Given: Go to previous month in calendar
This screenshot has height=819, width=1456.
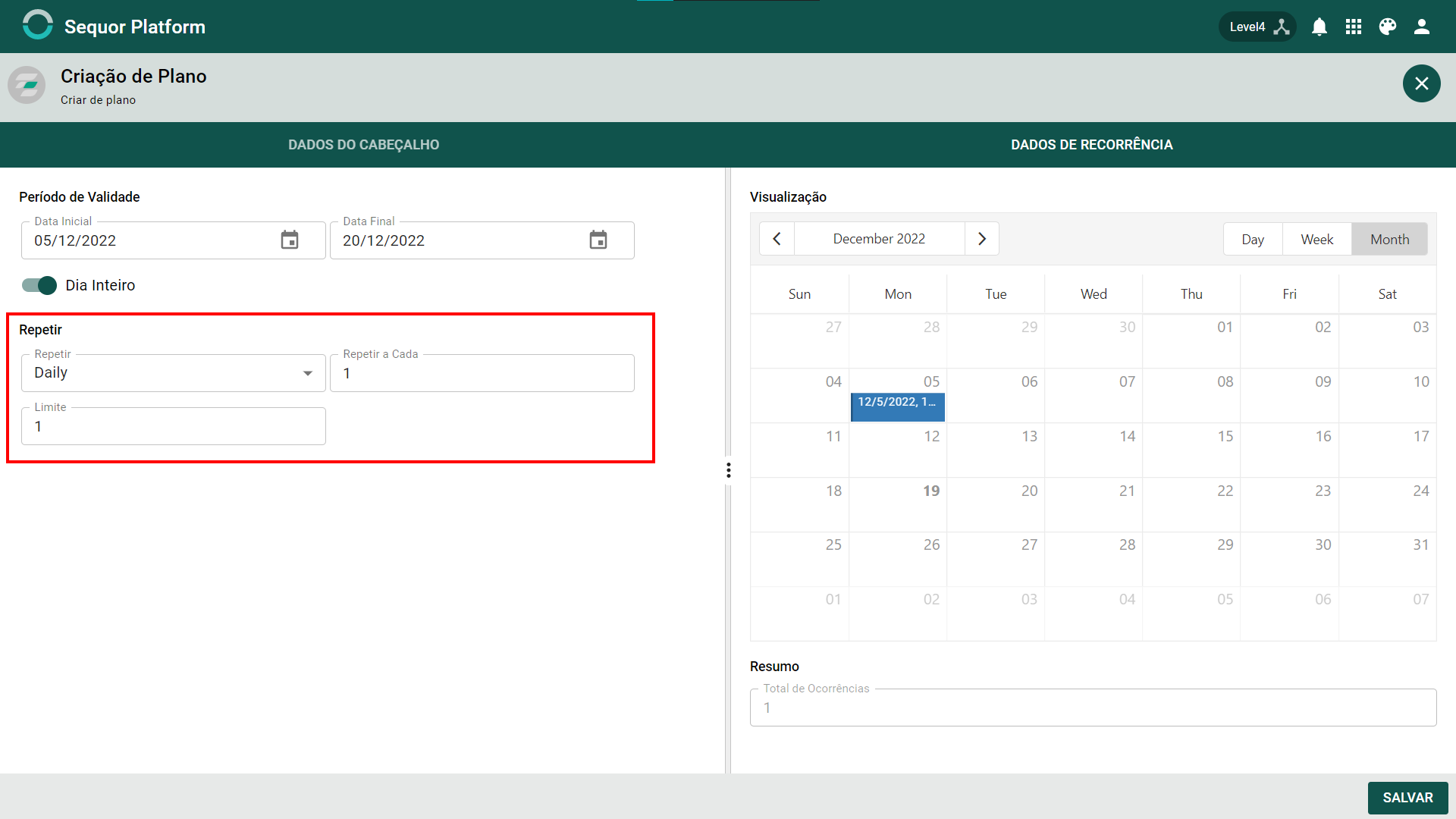Looking at the screenshot, I should point(777,239).
